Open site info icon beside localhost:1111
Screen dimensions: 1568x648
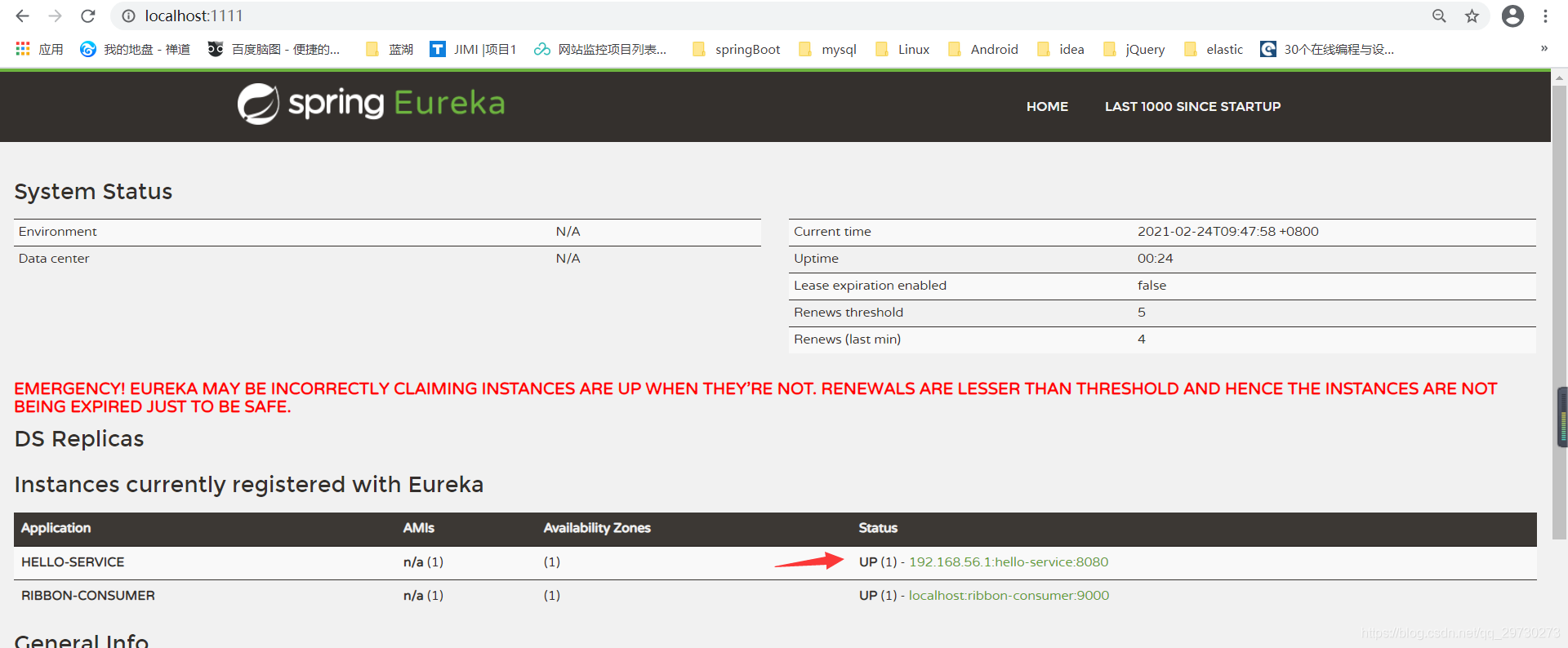tap(128, 16)
